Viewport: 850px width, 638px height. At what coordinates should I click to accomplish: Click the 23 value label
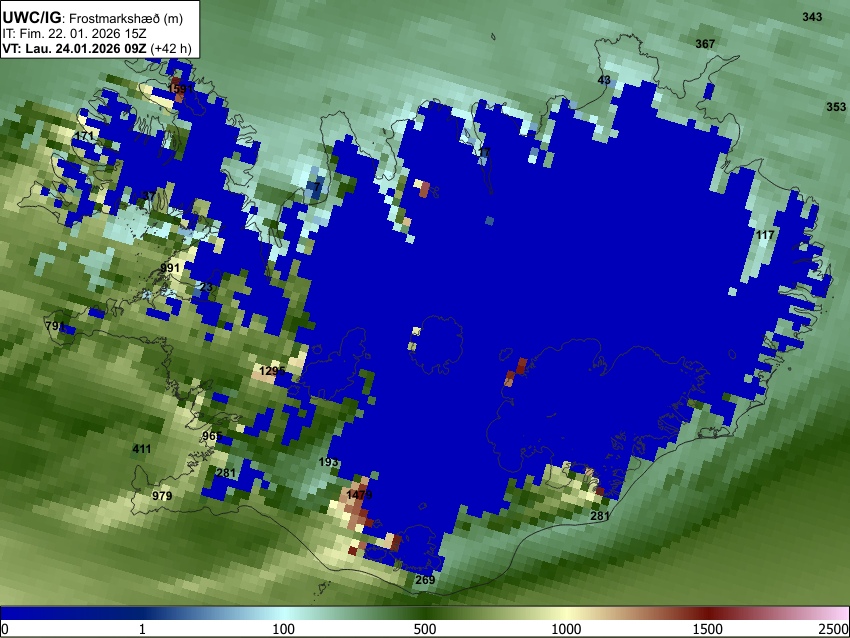pyautogui.click(x=207, y=287)
